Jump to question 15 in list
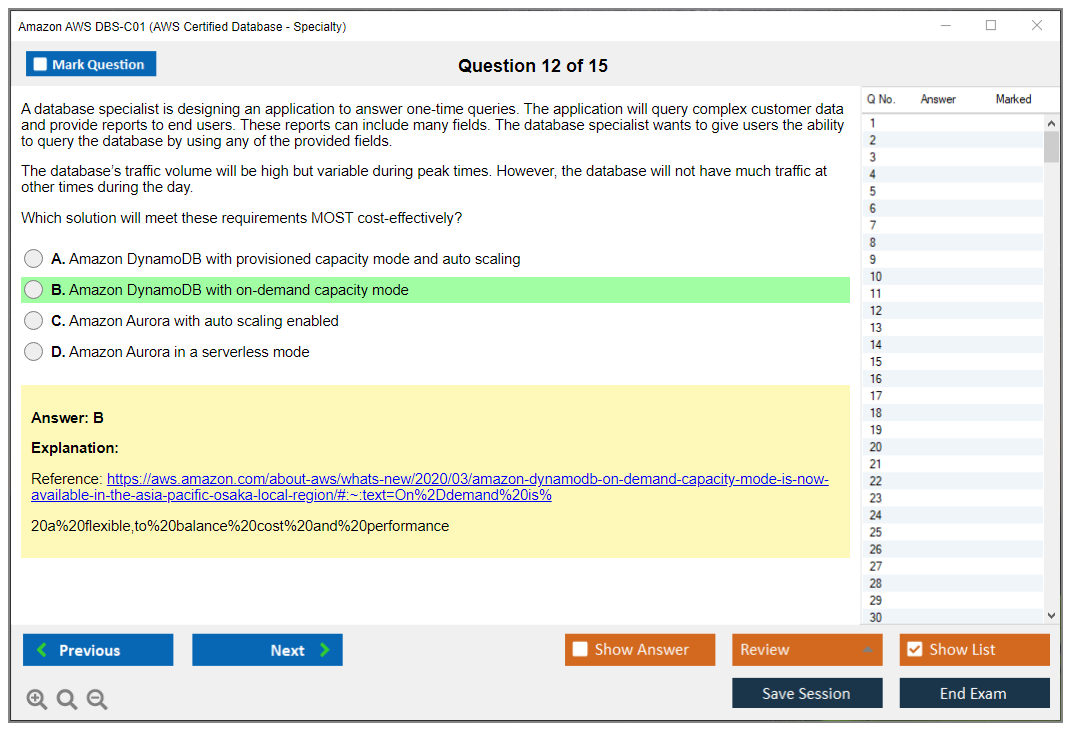The width and height of the screenshot is (1075, 735). point(876,362)
